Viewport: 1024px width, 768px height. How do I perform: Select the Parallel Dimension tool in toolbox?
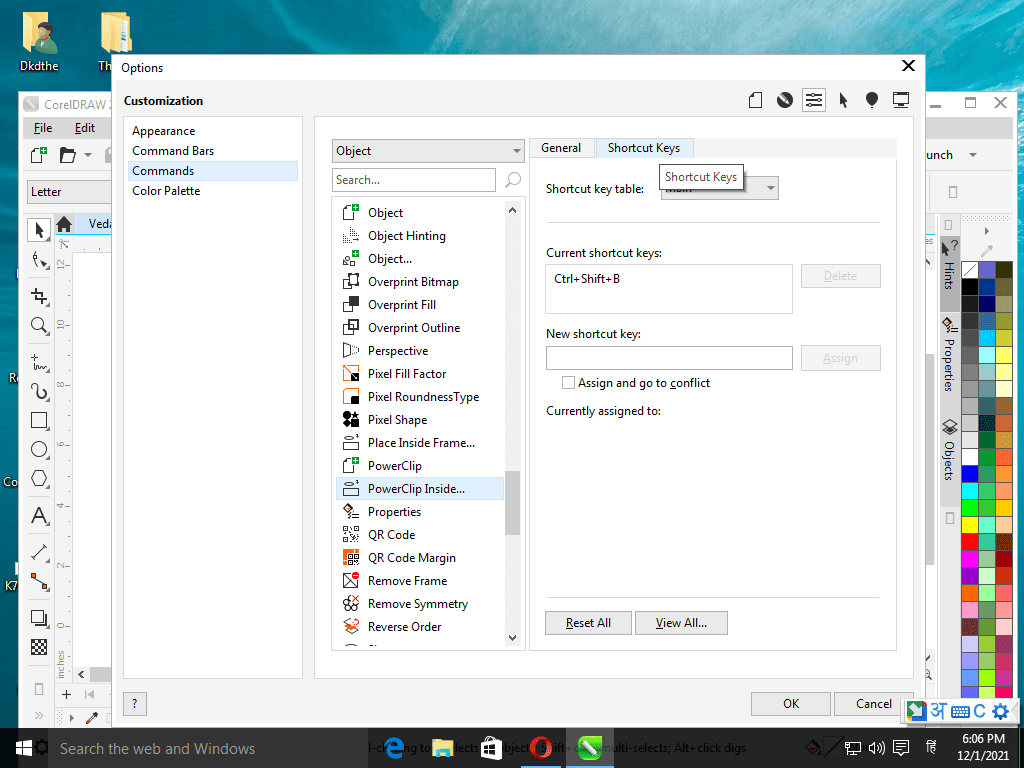point(39,552)
